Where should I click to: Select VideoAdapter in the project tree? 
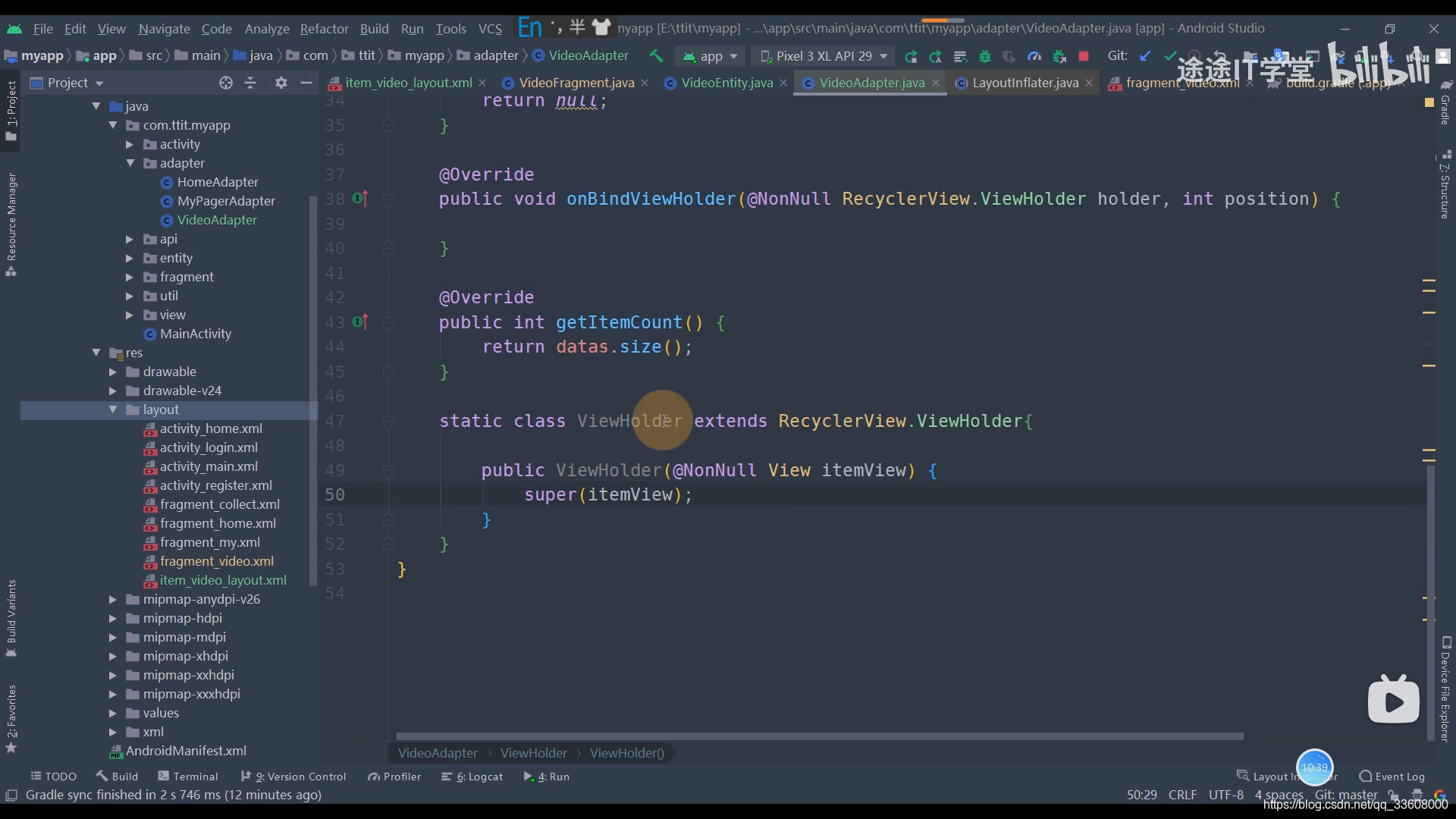[217, 220]
